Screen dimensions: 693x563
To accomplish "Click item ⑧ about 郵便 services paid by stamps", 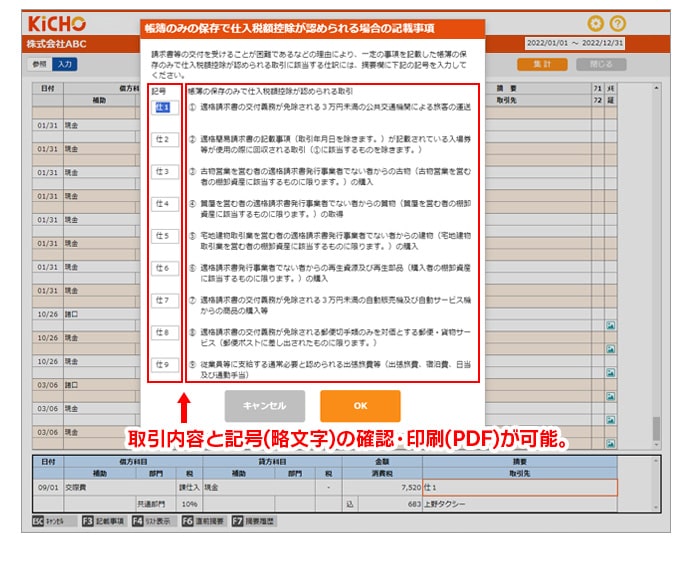I will pyautogui.click(x=330, y=338).
